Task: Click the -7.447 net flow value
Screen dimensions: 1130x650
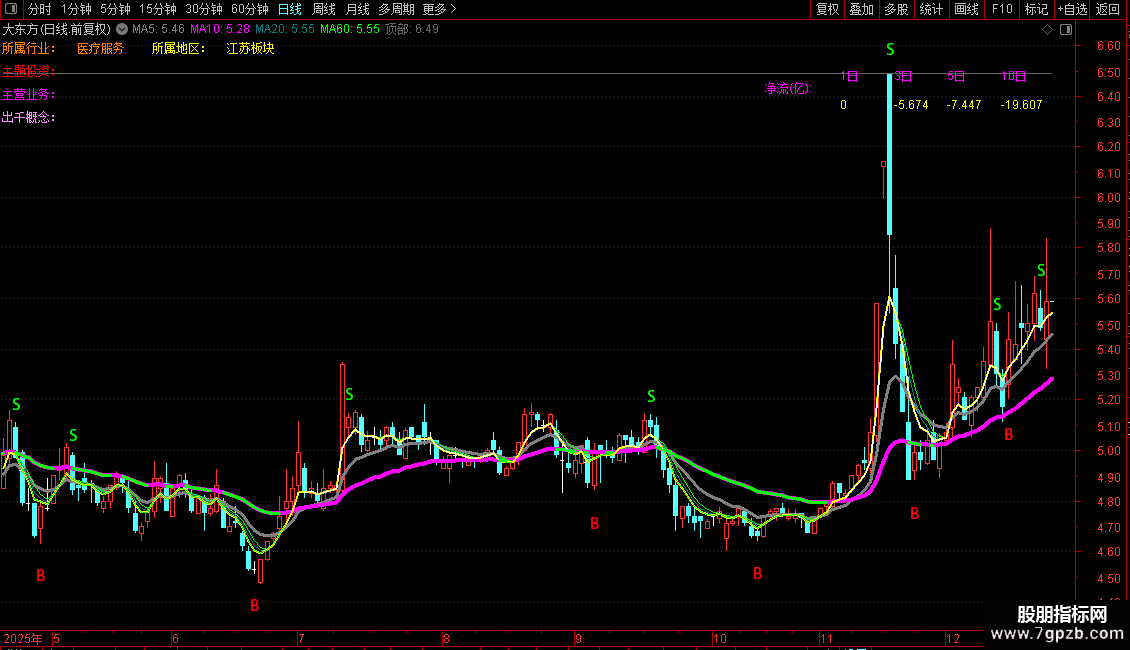Action: [x=964, y=105]
